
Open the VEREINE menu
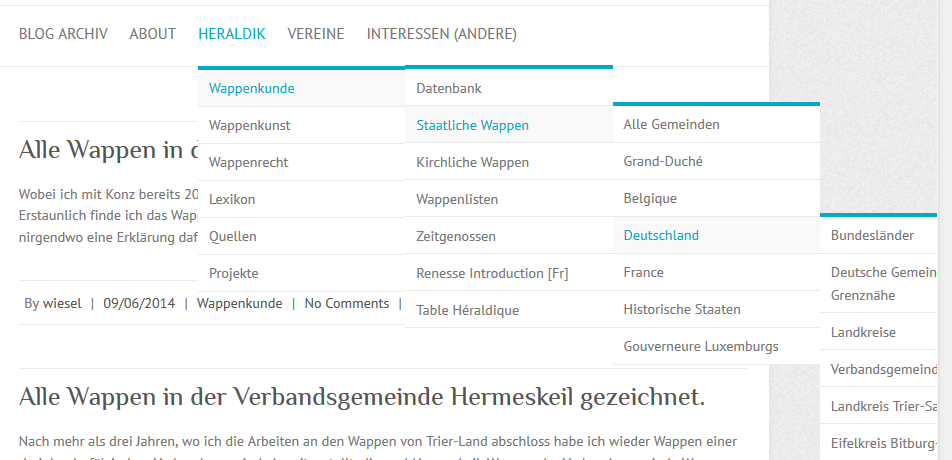316,34
